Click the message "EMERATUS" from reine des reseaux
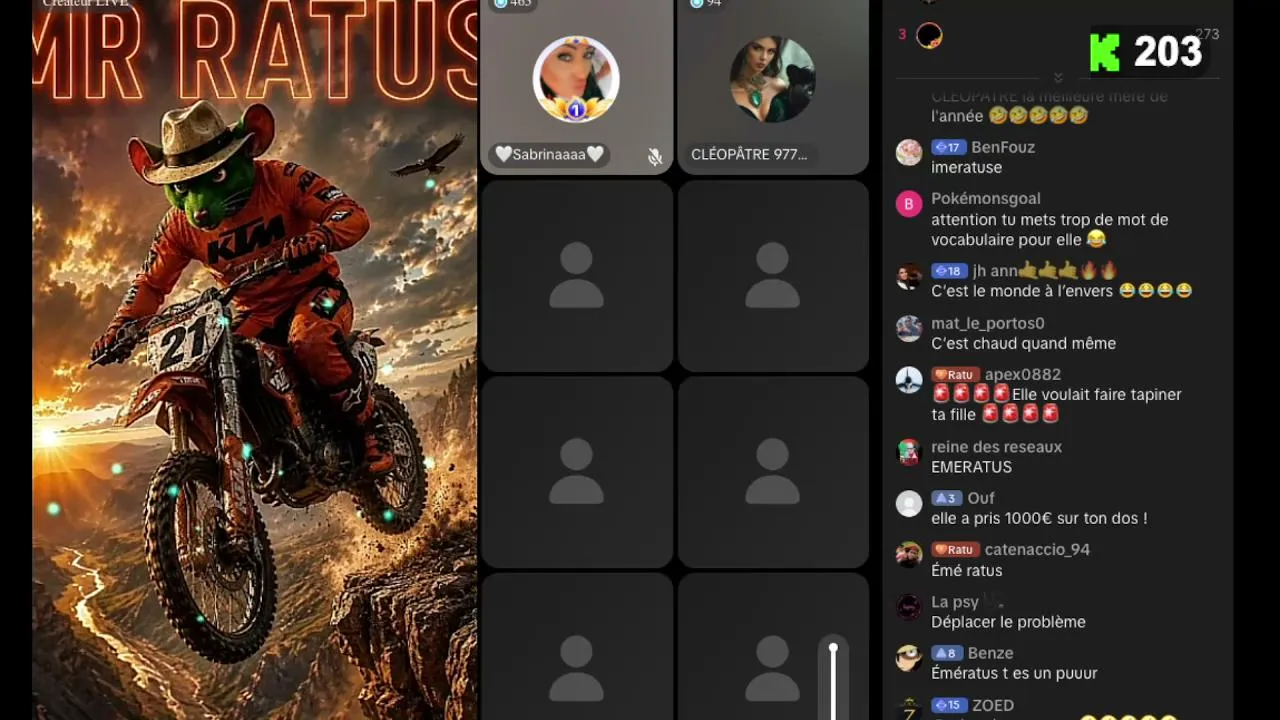 click(x=971, y=467)
